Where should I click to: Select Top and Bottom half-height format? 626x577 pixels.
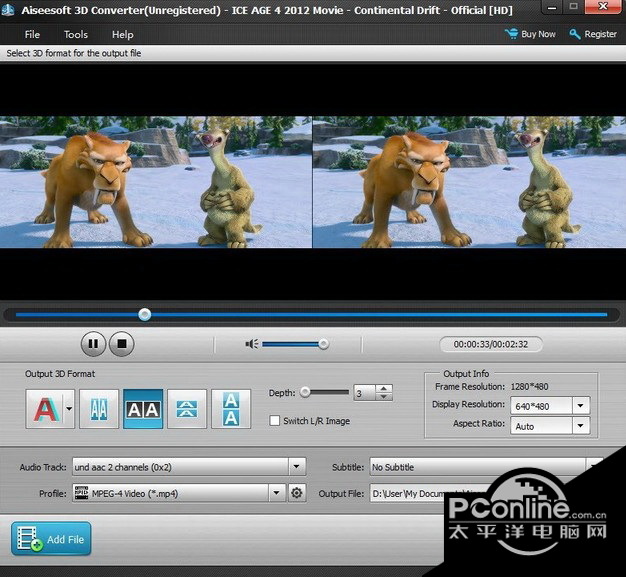click(187, 409)
